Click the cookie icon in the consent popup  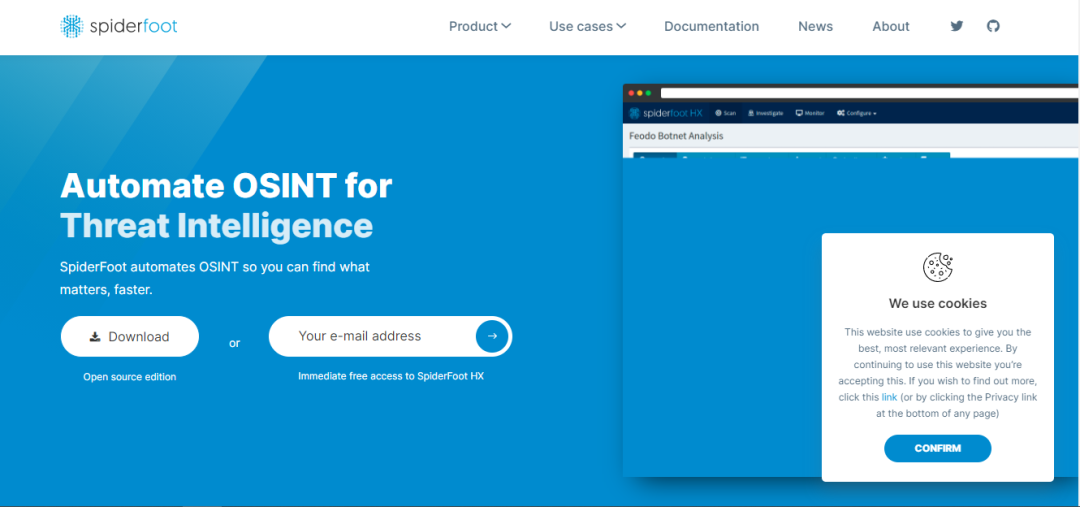coord(937,267)
